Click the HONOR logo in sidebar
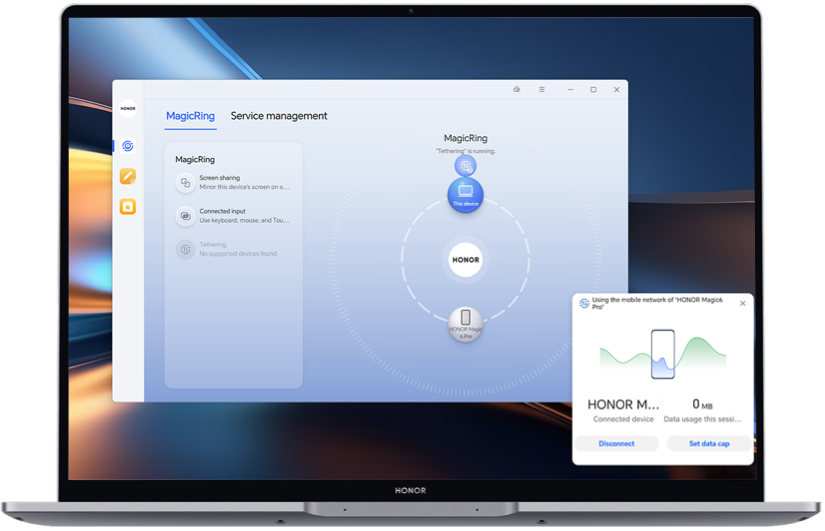This screenshot has height=531, width=825. [x=128, y=108]
